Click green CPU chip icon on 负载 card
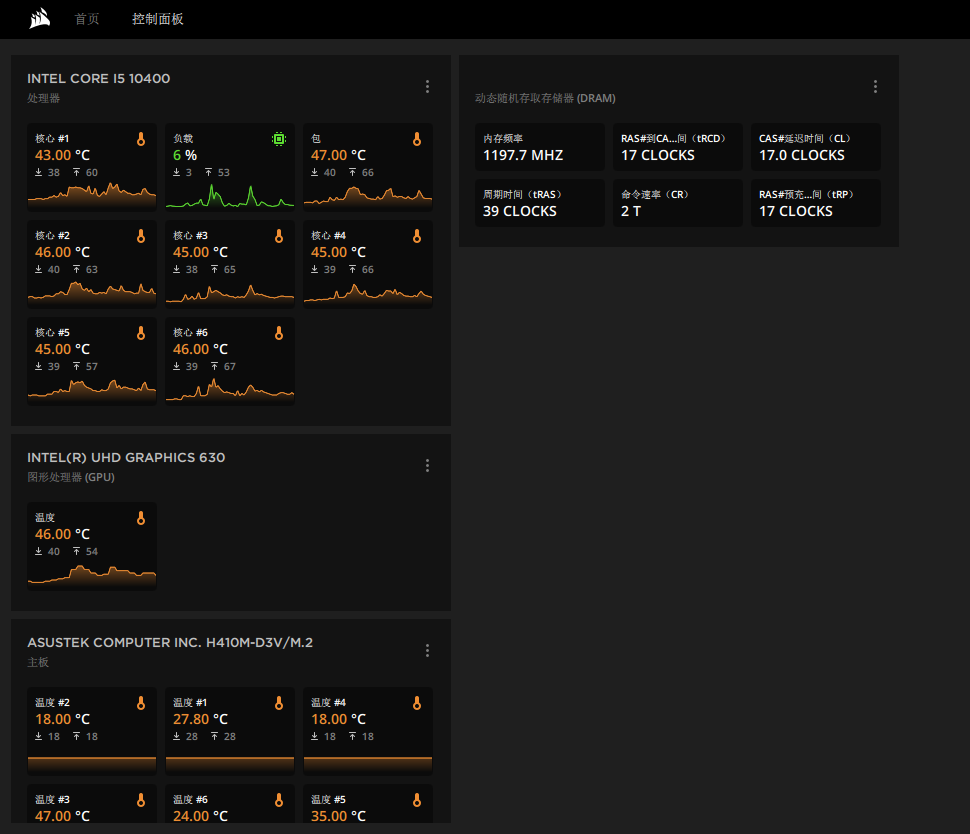This screenshot has height=834, width=970. (279, 140)
